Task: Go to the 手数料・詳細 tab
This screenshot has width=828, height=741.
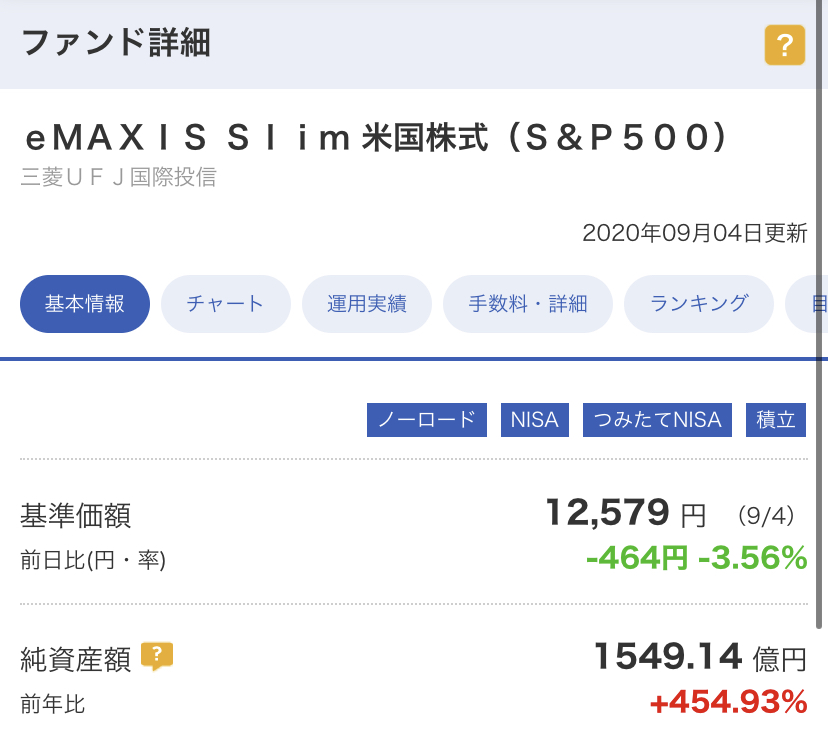Action: 528,304
